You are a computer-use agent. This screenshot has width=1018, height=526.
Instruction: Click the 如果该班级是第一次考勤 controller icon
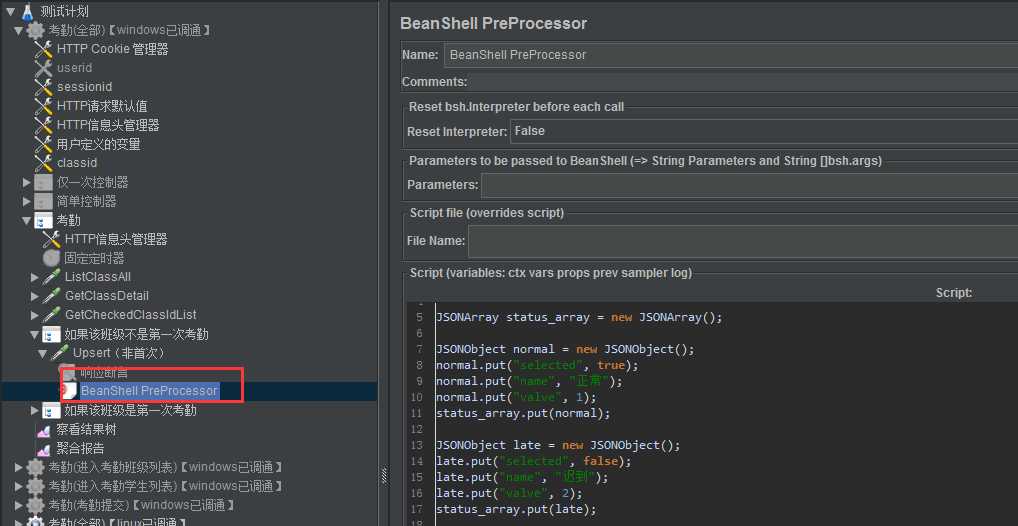pyautogui.click(x=51, y=410)
